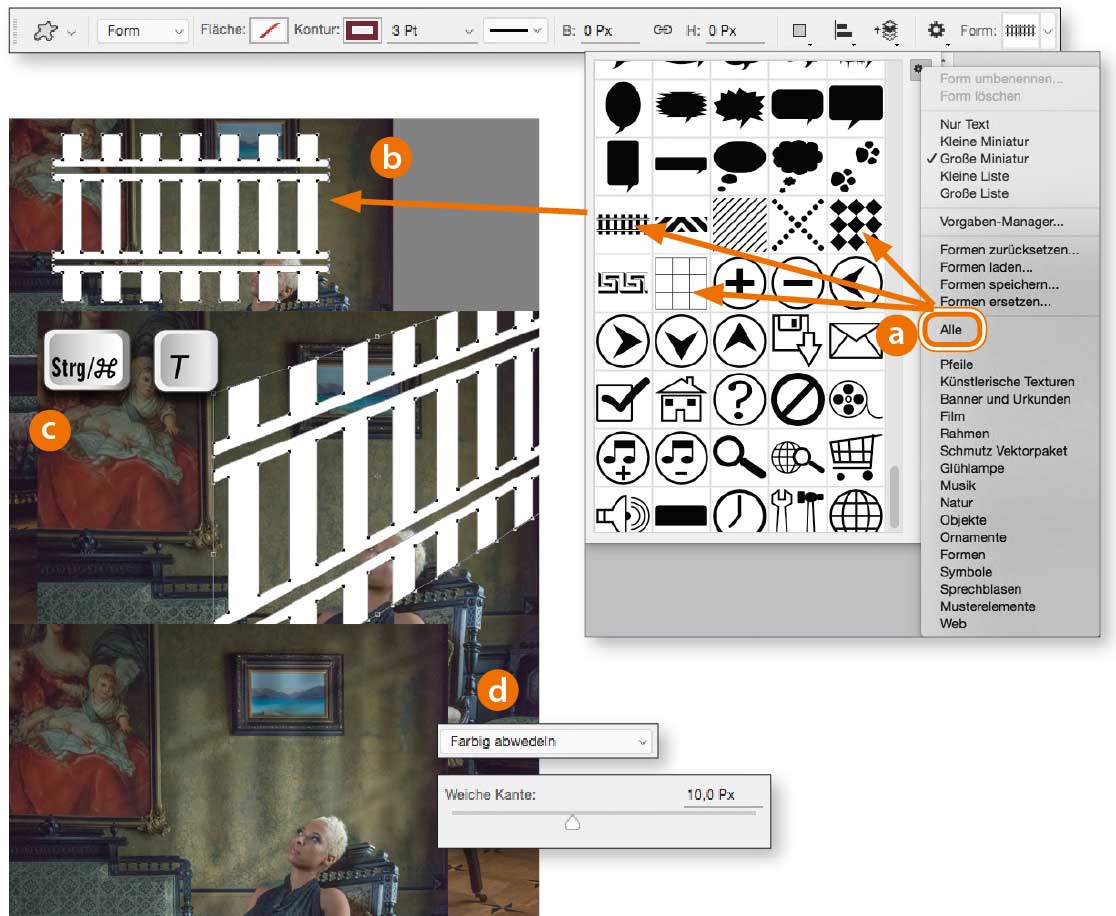Screen dimensions: 1116x916
Task: Select the cloud thought bubble shape
Action: pos(798,165)
